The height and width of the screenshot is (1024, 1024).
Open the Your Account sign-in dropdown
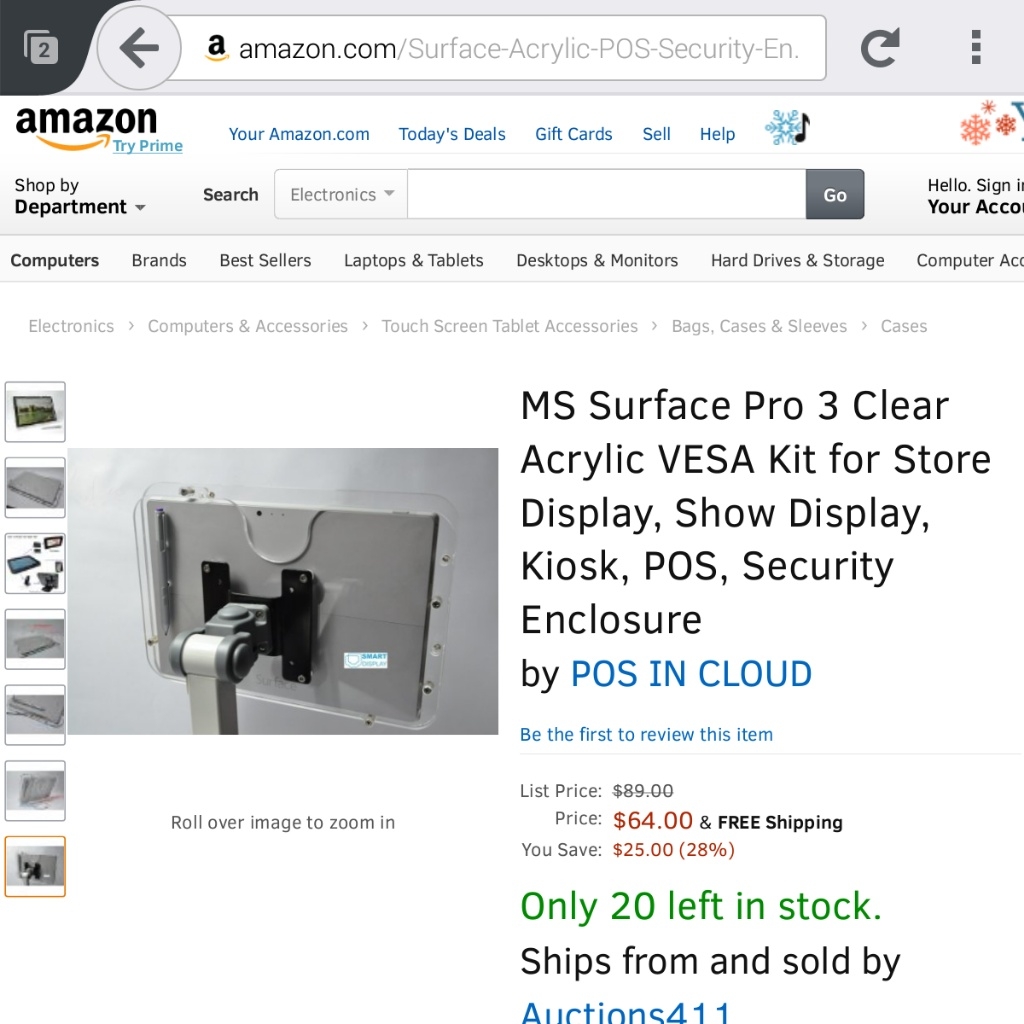[975, 196]
